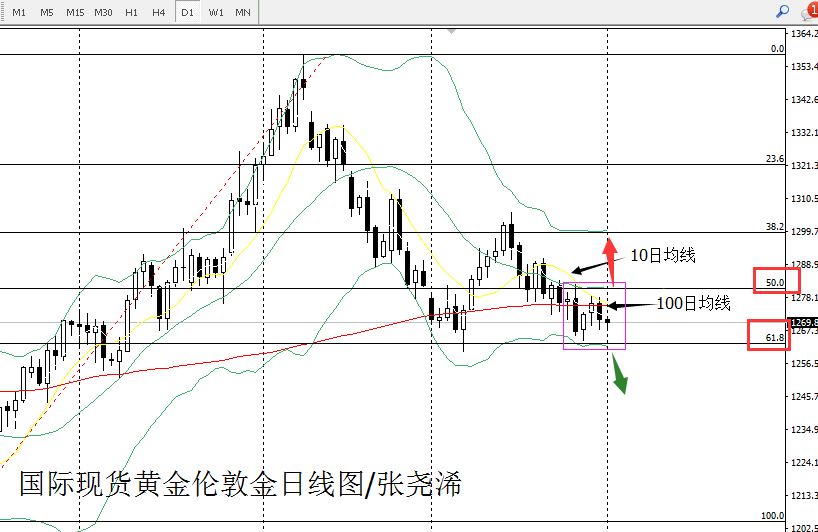Image resolution: width=818 pixels, height=532 pixels.
Task: Click the 1332.1 price scale value
Action: (x=804, y=132)
